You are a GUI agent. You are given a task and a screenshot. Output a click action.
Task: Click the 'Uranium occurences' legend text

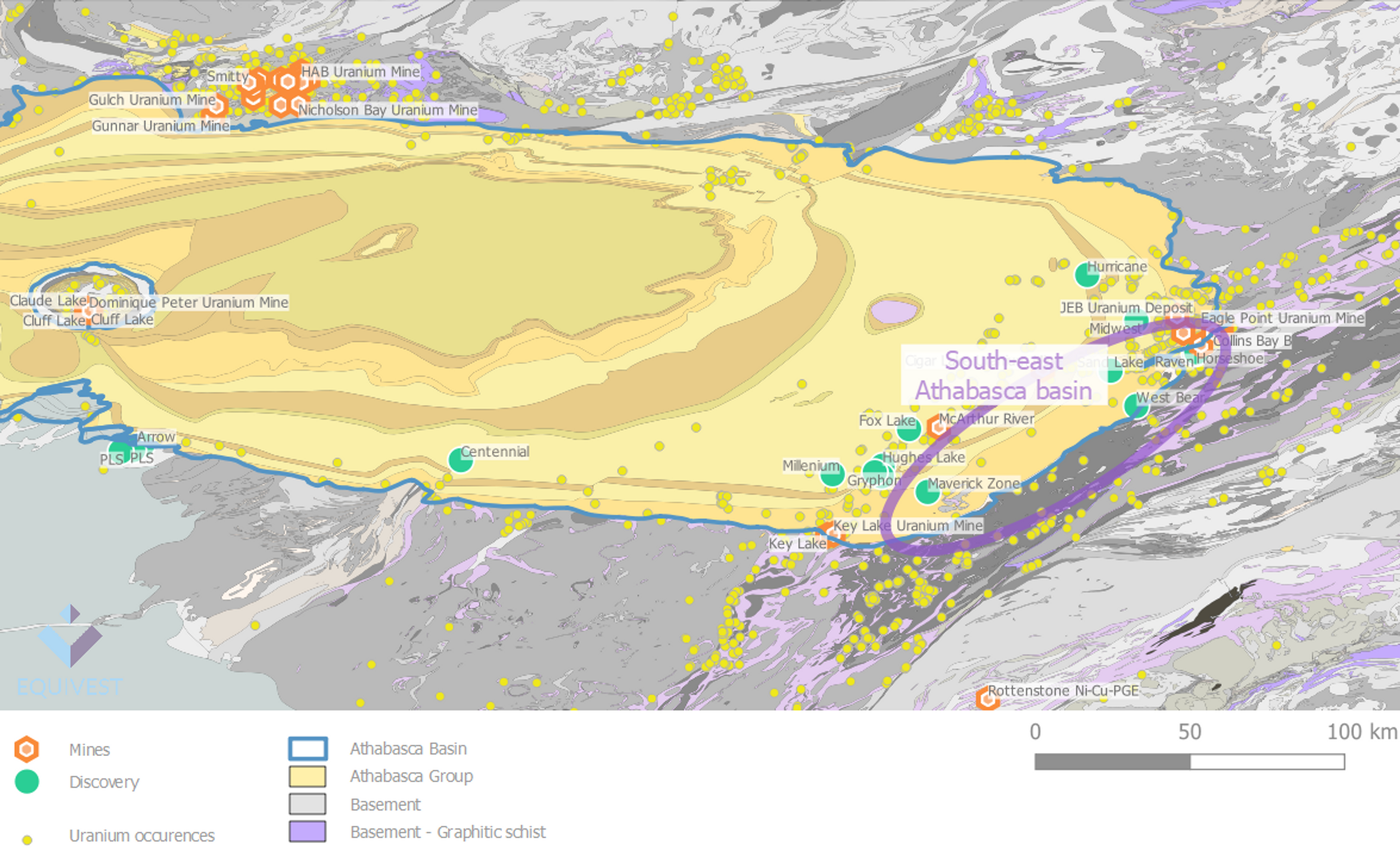[142, 836]
